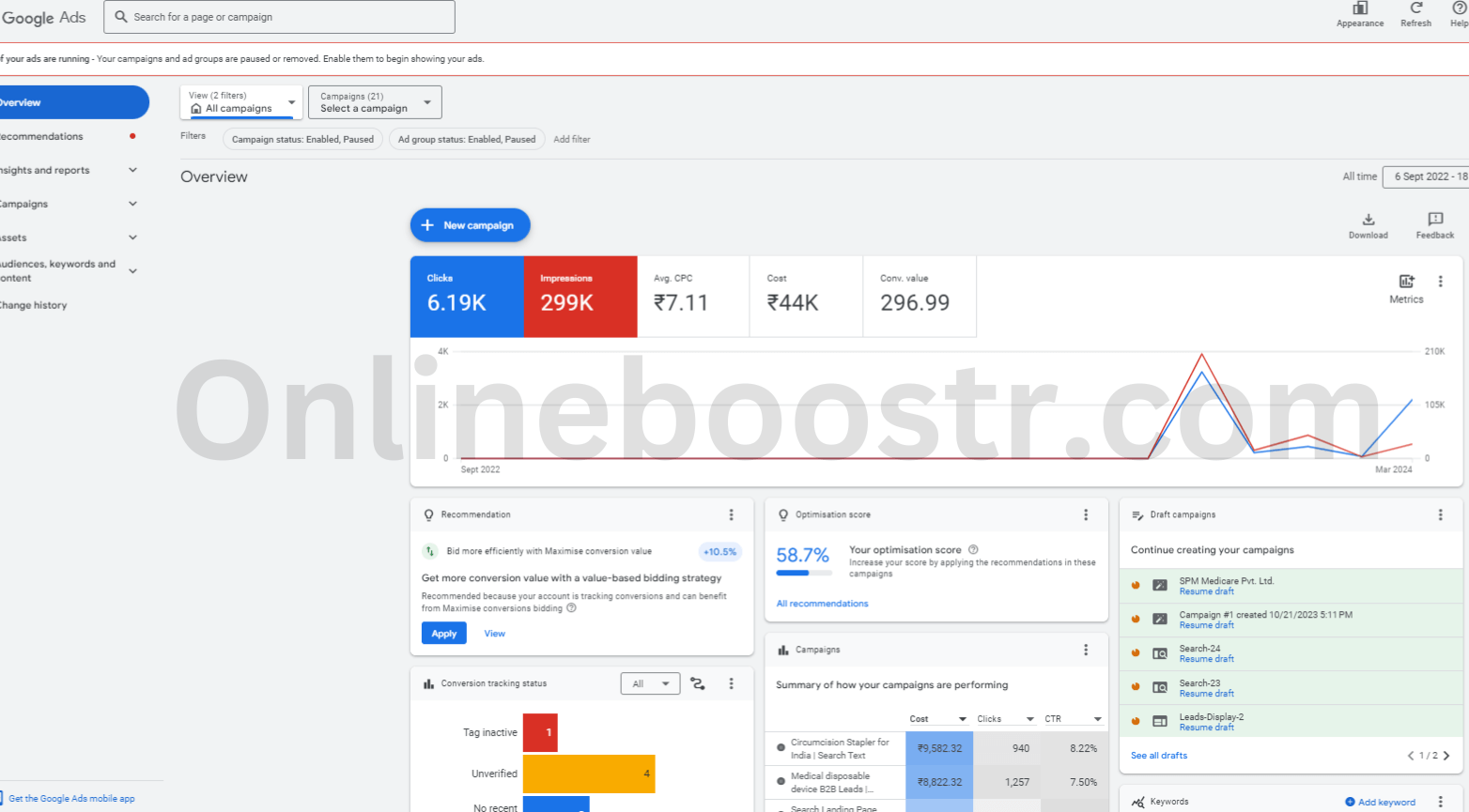This screenshot has width=1469, height=812.
Task: Open the Download icon under the date range
Action: pos(1368,220)
